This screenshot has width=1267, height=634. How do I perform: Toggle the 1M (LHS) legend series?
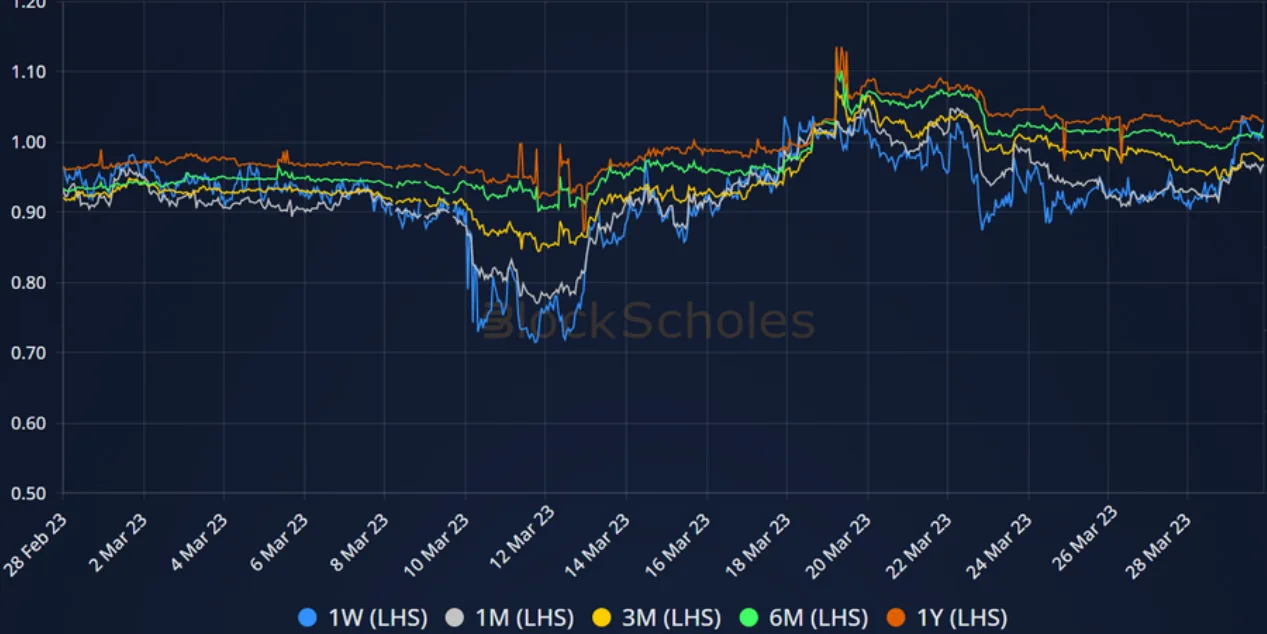coord(508,617)
